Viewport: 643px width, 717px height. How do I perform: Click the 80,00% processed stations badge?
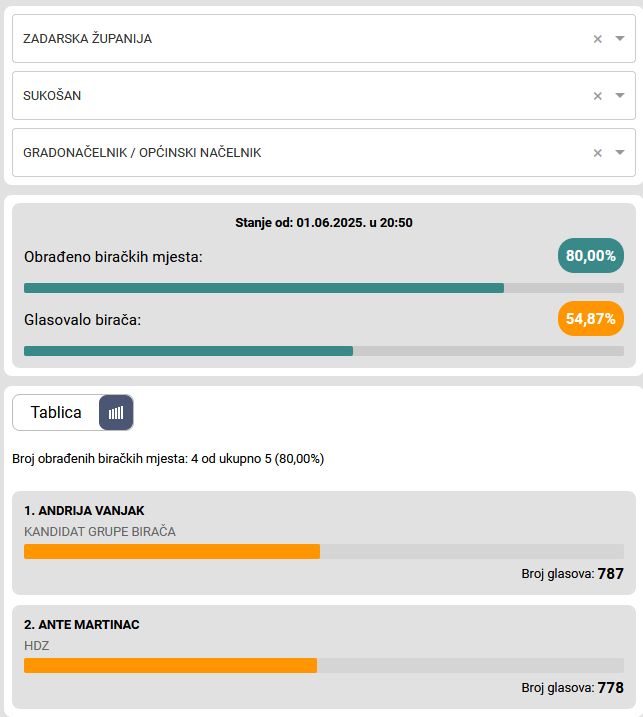(590, 256)
